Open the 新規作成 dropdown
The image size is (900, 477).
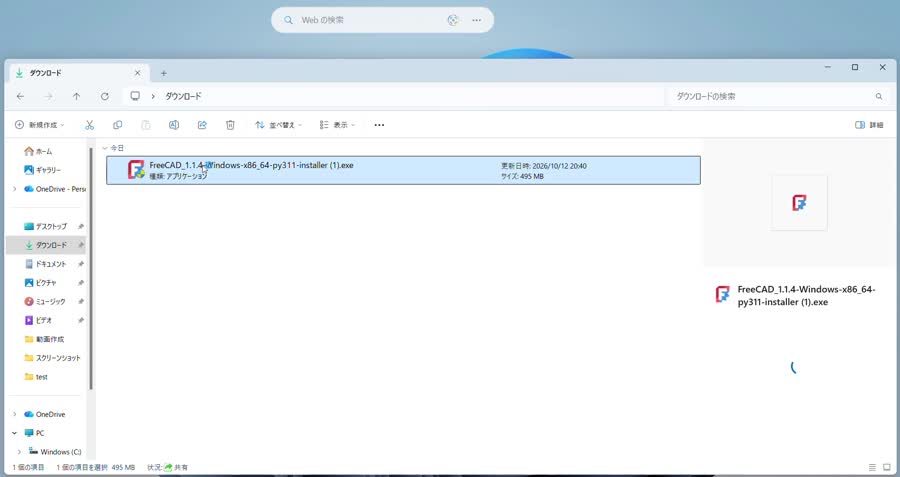pos(39,125)
